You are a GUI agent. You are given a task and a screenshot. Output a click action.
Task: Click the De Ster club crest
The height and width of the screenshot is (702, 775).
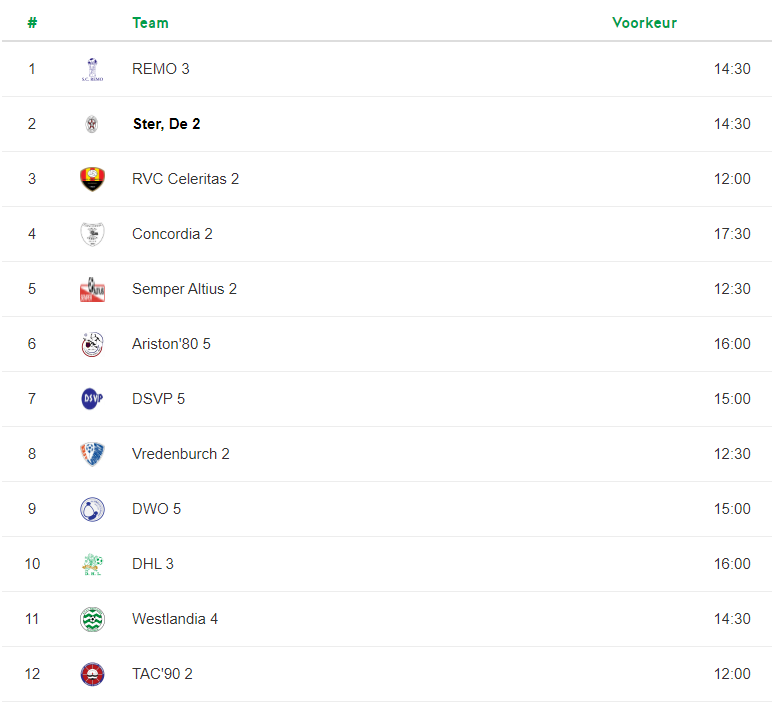[x=92, y=124]
